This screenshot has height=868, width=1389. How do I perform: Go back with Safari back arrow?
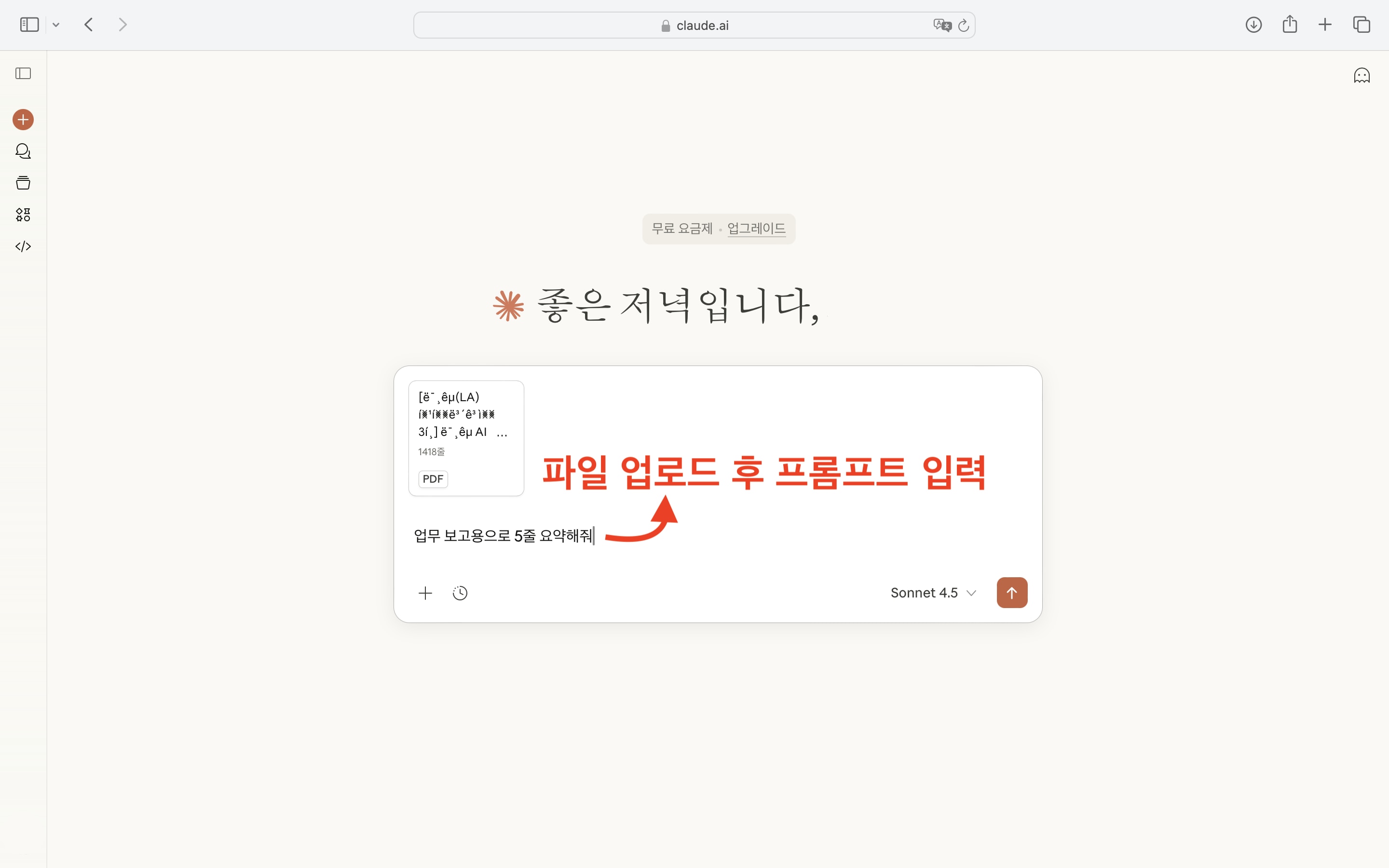[88, 25]
